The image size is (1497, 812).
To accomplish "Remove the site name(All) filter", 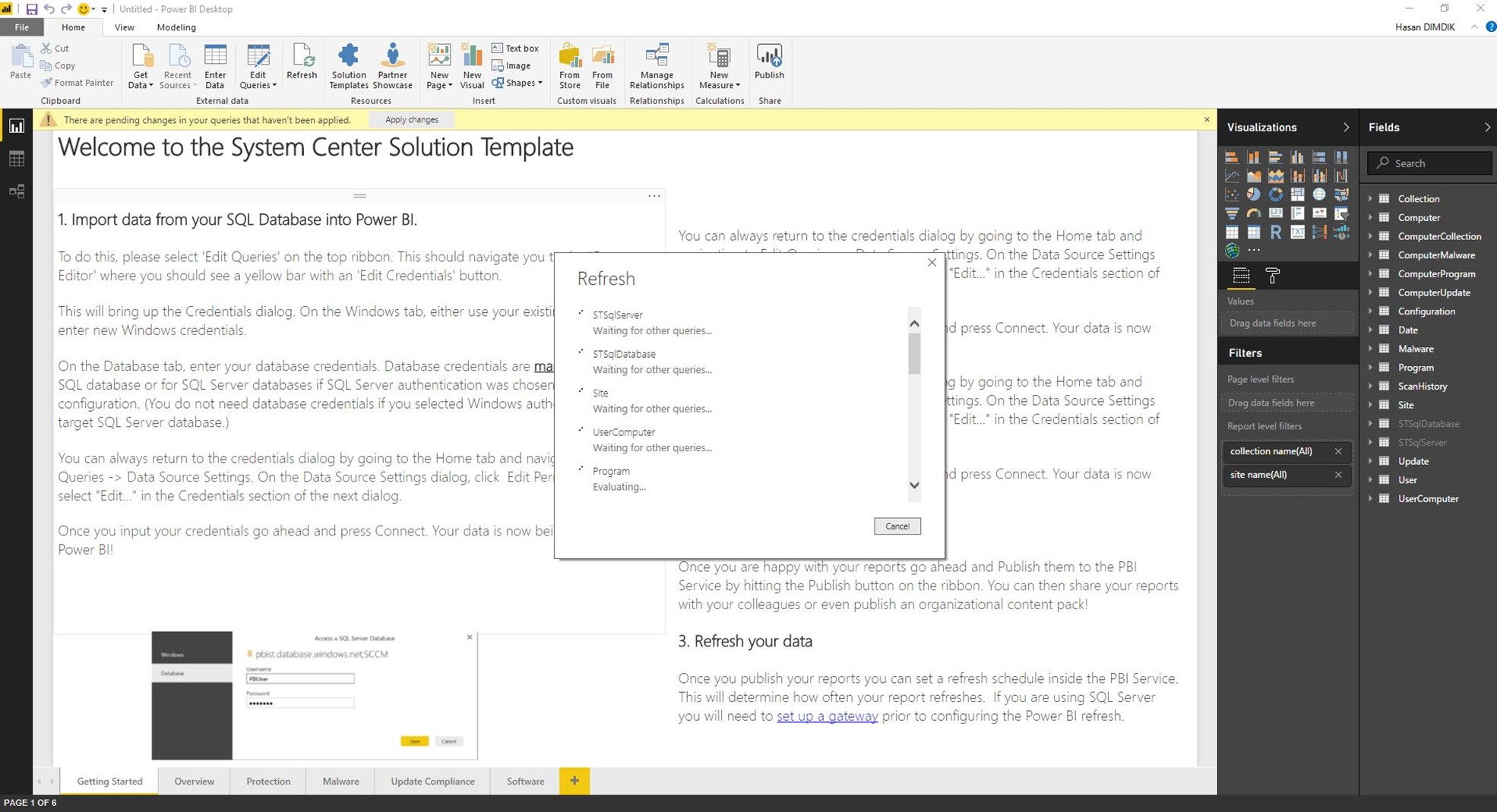I will (1338, 475).
